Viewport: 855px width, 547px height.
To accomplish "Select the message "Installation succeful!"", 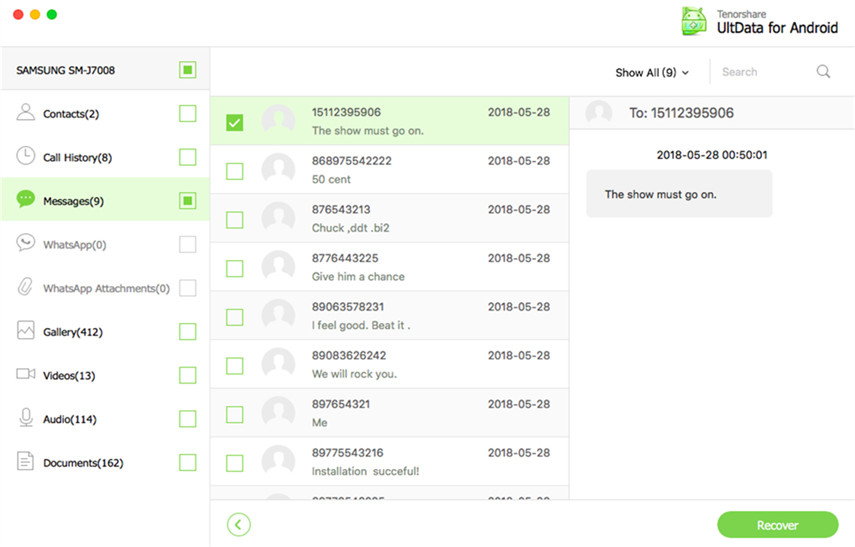I will 389,461.
